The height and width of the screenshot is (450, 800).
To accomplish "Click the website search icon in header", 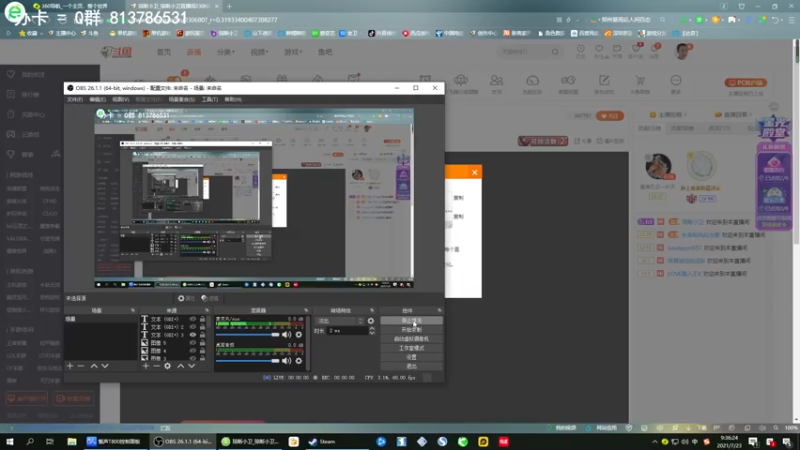I will 555,52.
